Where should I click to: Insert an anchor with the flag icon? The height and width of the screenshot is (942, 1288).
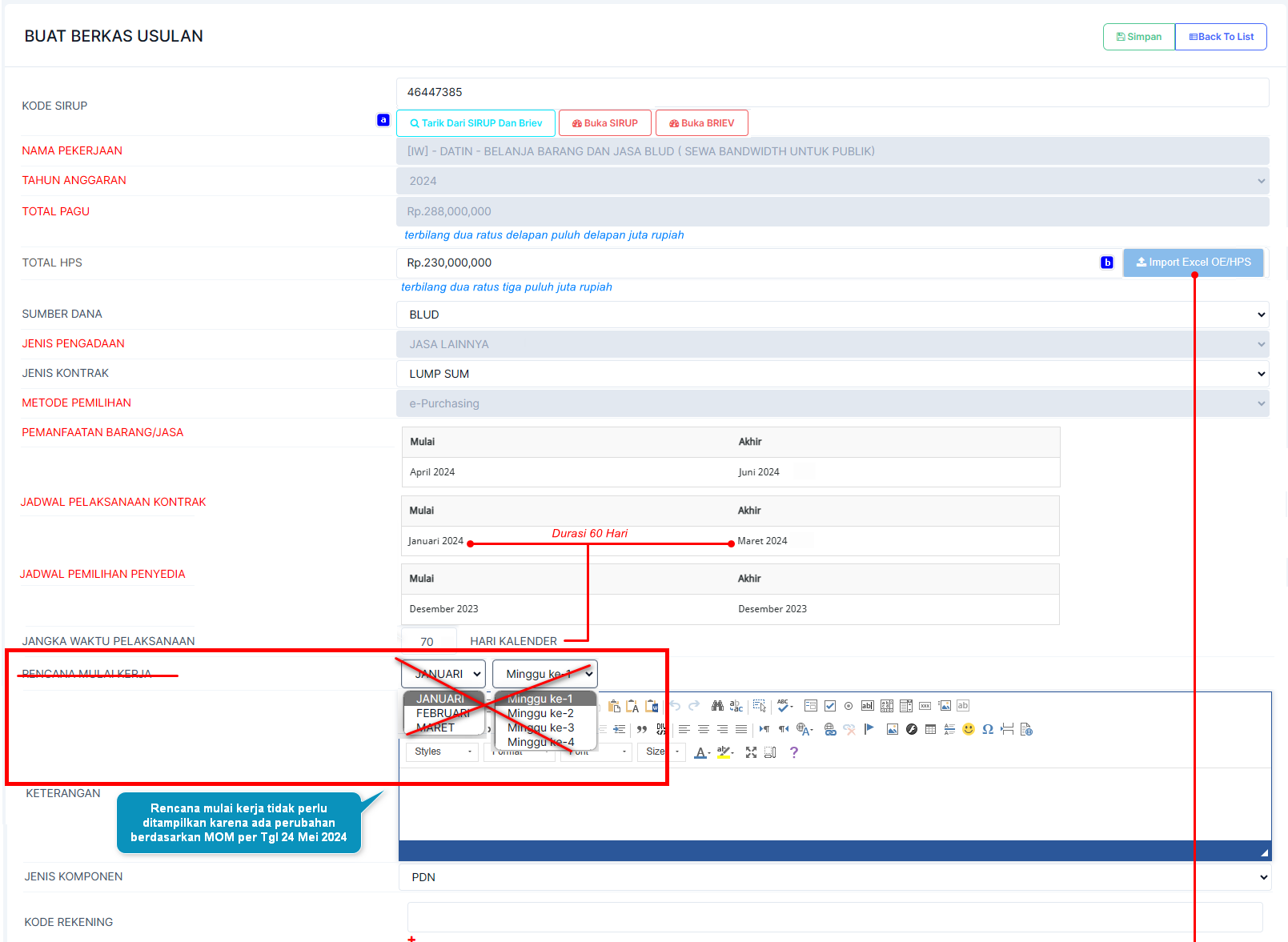869,729
